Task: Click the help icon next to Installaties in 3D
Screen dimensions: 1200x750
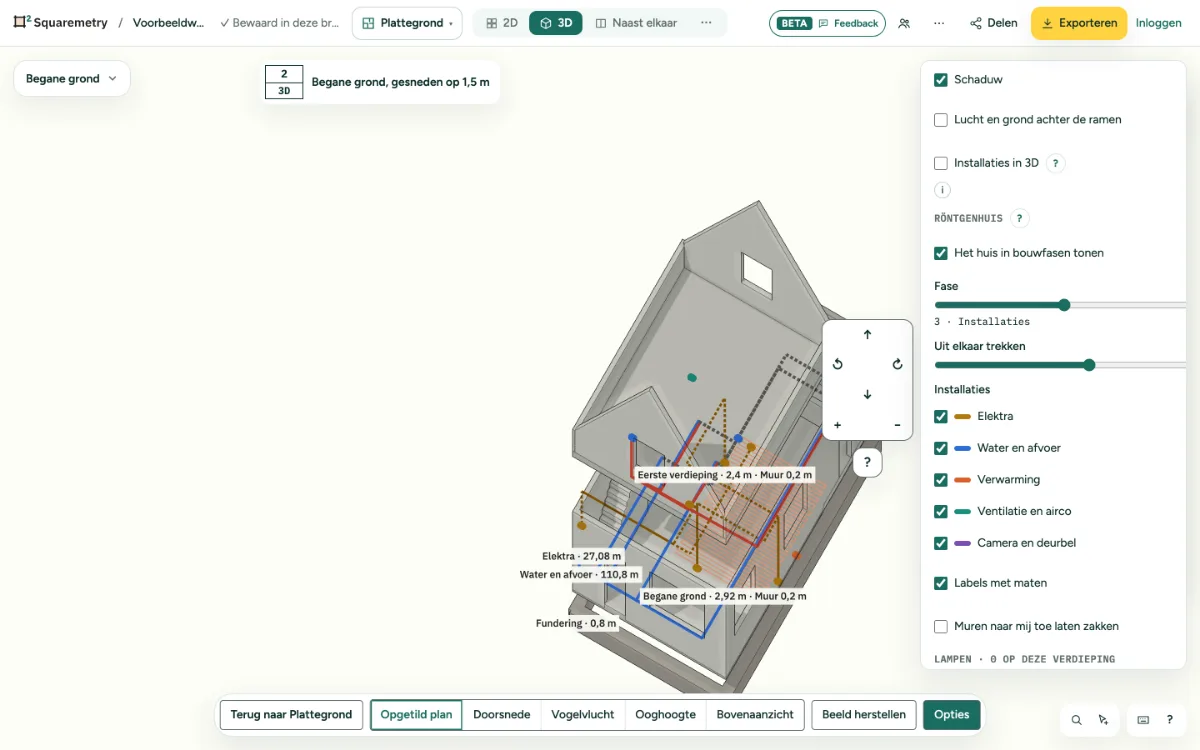Action: 1056,163
